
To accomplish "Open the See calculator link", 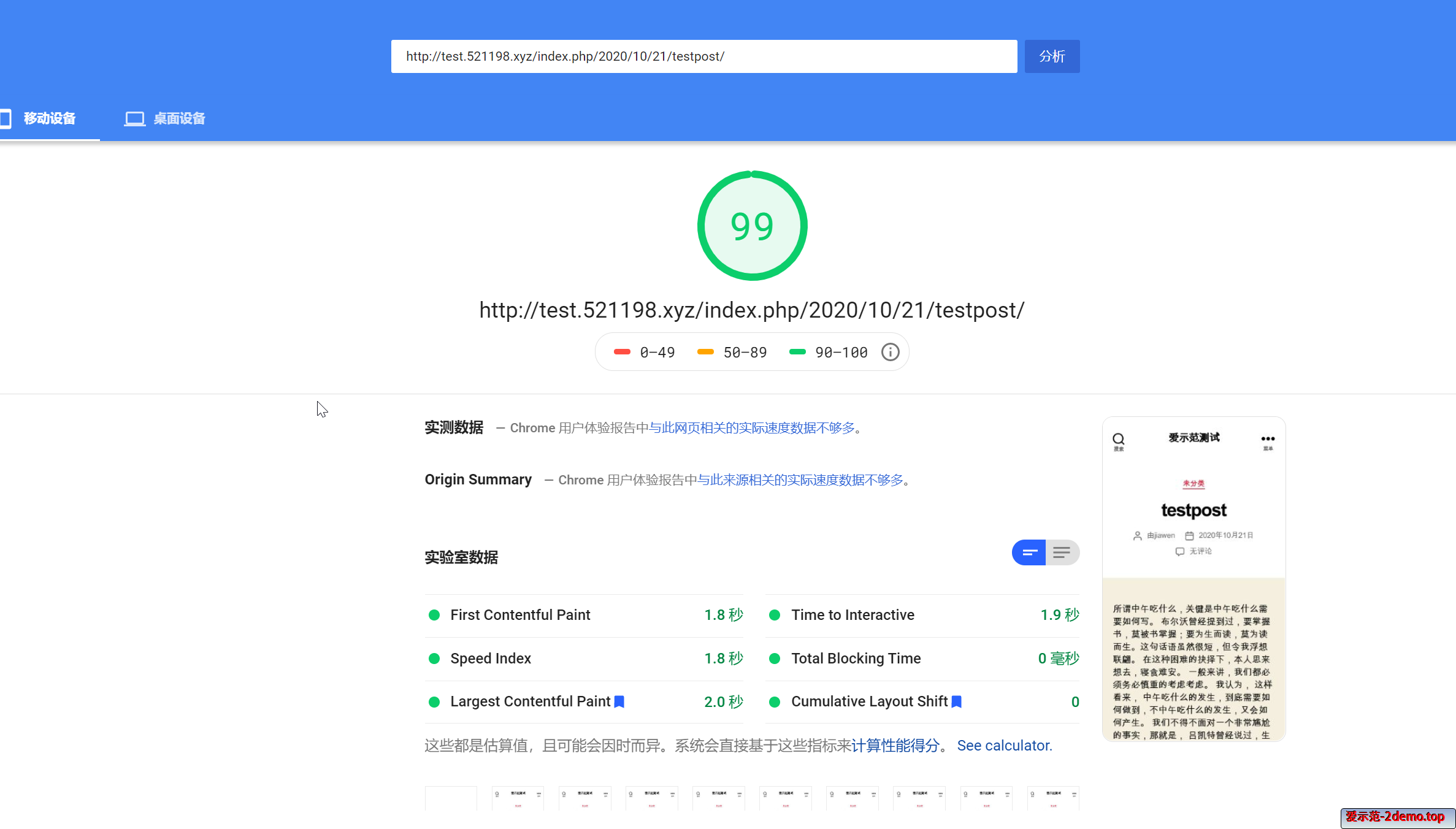I will (x=1004, y=746).
